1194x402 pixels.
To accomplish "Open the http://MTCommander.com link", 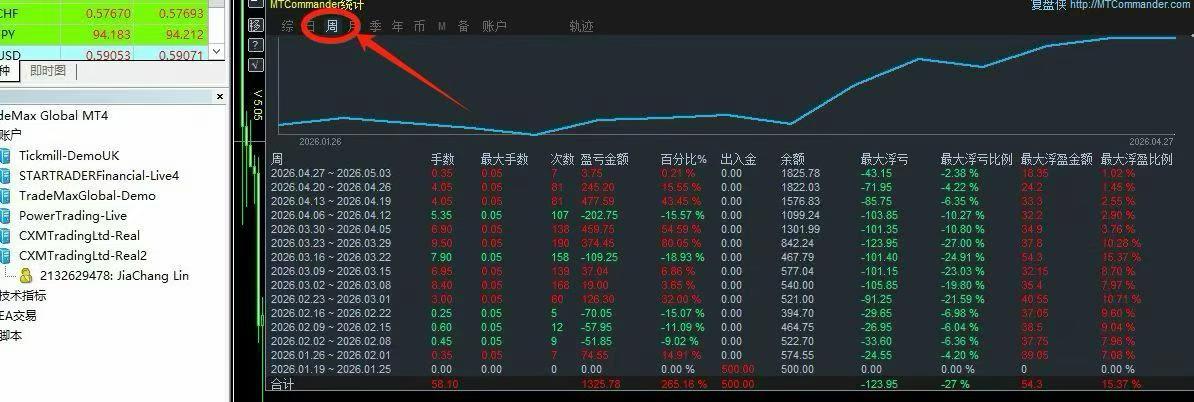I will [1132, 5].
